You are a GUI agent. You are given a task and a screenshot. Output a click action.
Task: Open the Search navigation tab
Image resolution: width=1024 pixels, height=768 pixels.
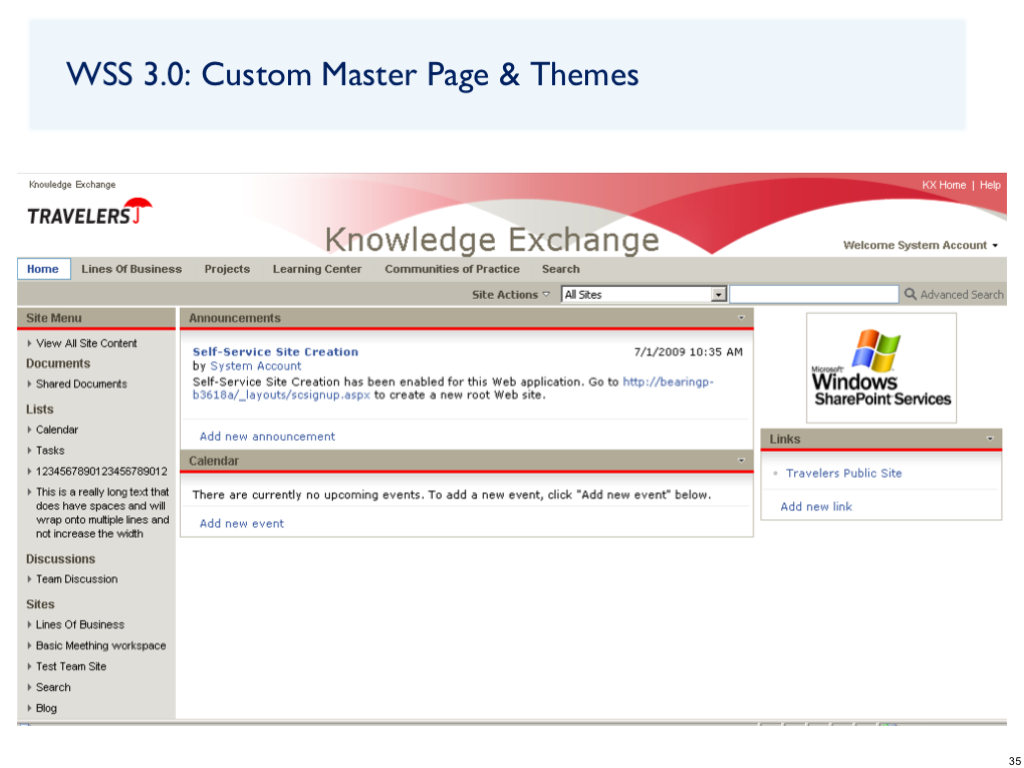[560, 269]
